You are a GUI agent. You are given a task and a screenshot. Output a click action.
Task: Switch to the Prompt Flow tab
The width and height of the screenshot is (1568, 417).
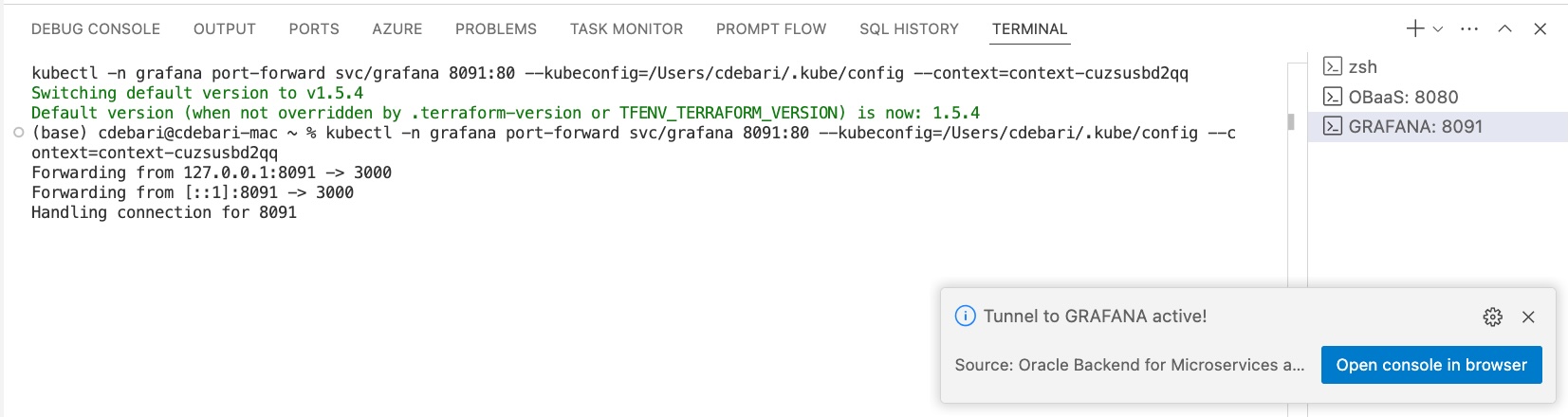pos(771,29)
